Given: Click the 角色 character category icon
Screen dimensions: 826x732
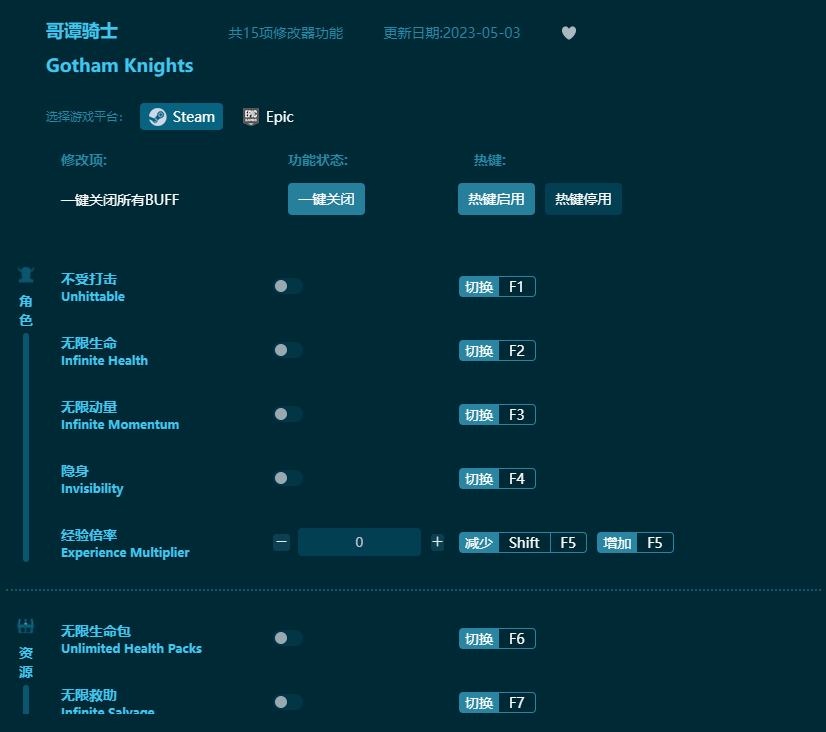Looking at the screenshot, I should point(25,274).
